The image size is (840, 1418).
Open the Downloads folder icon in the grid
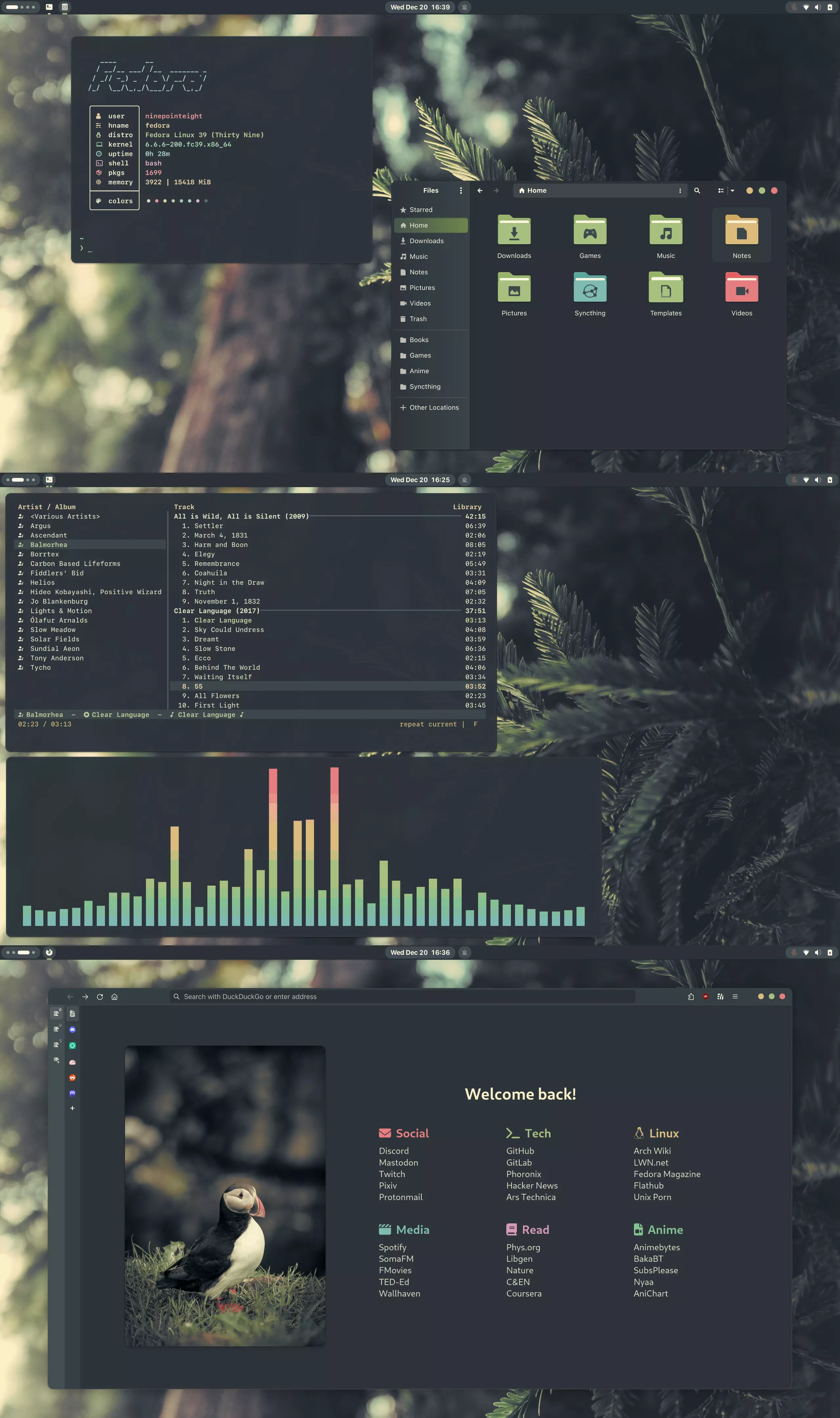(514, 230)
